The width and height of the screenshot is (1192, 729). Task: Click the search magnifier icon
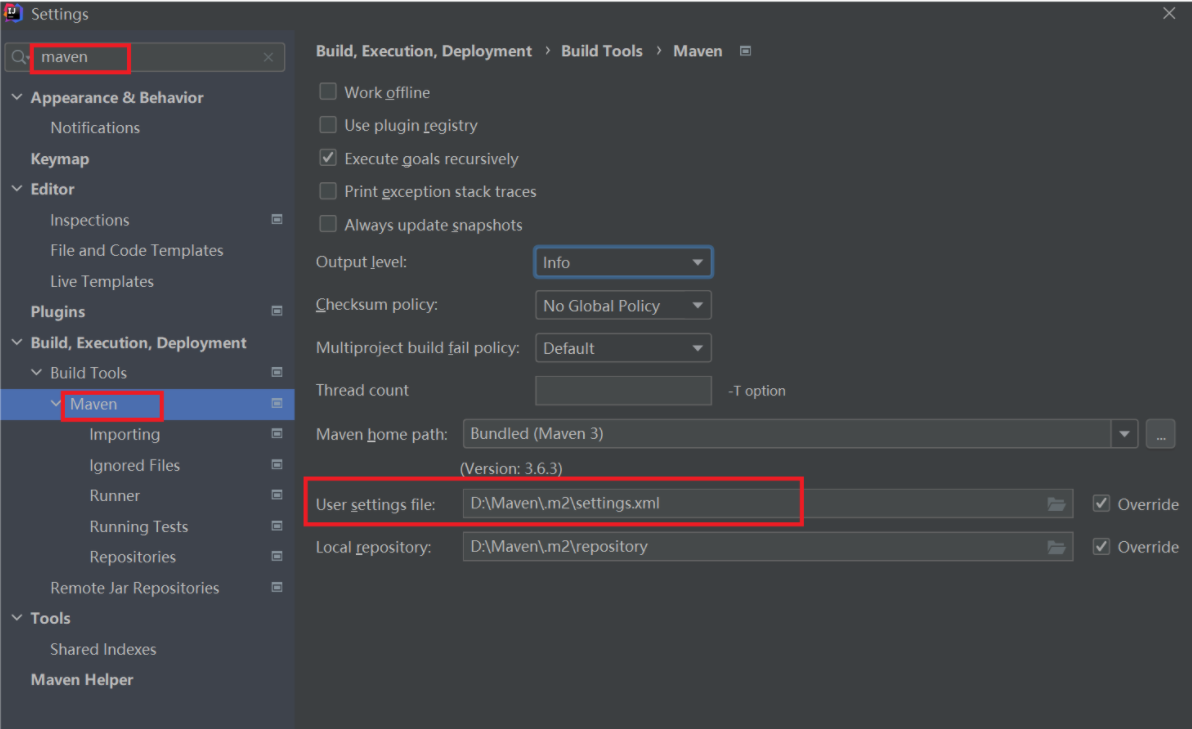tap(18, 57)
